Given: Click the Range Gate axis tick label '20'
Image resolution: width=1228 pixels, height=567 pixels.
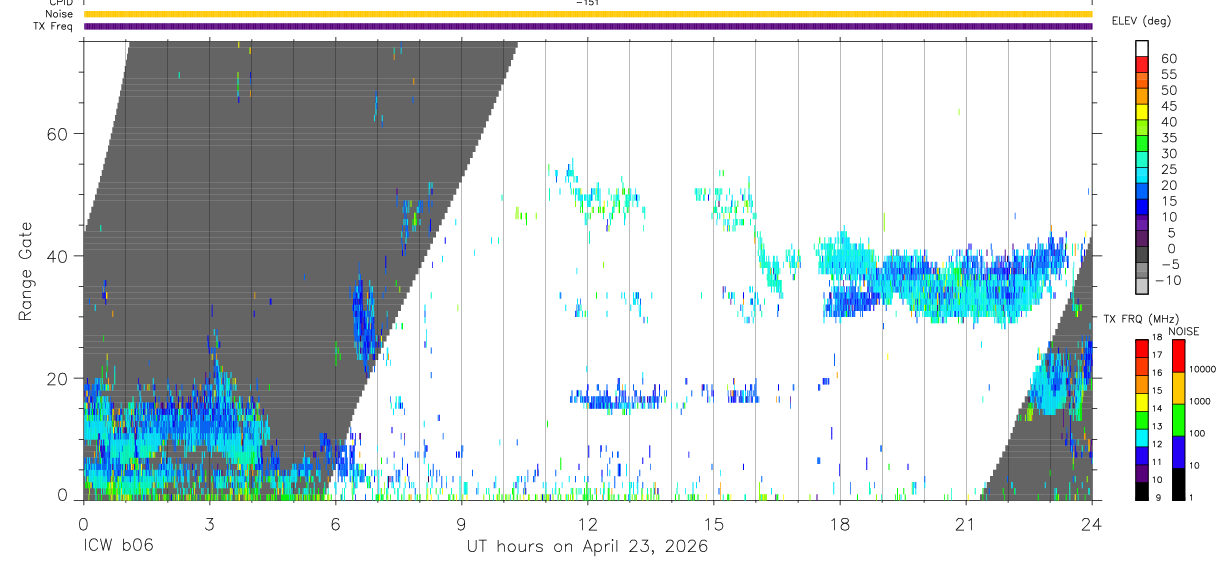Looking at the screenshot, I should click(59, 379).
